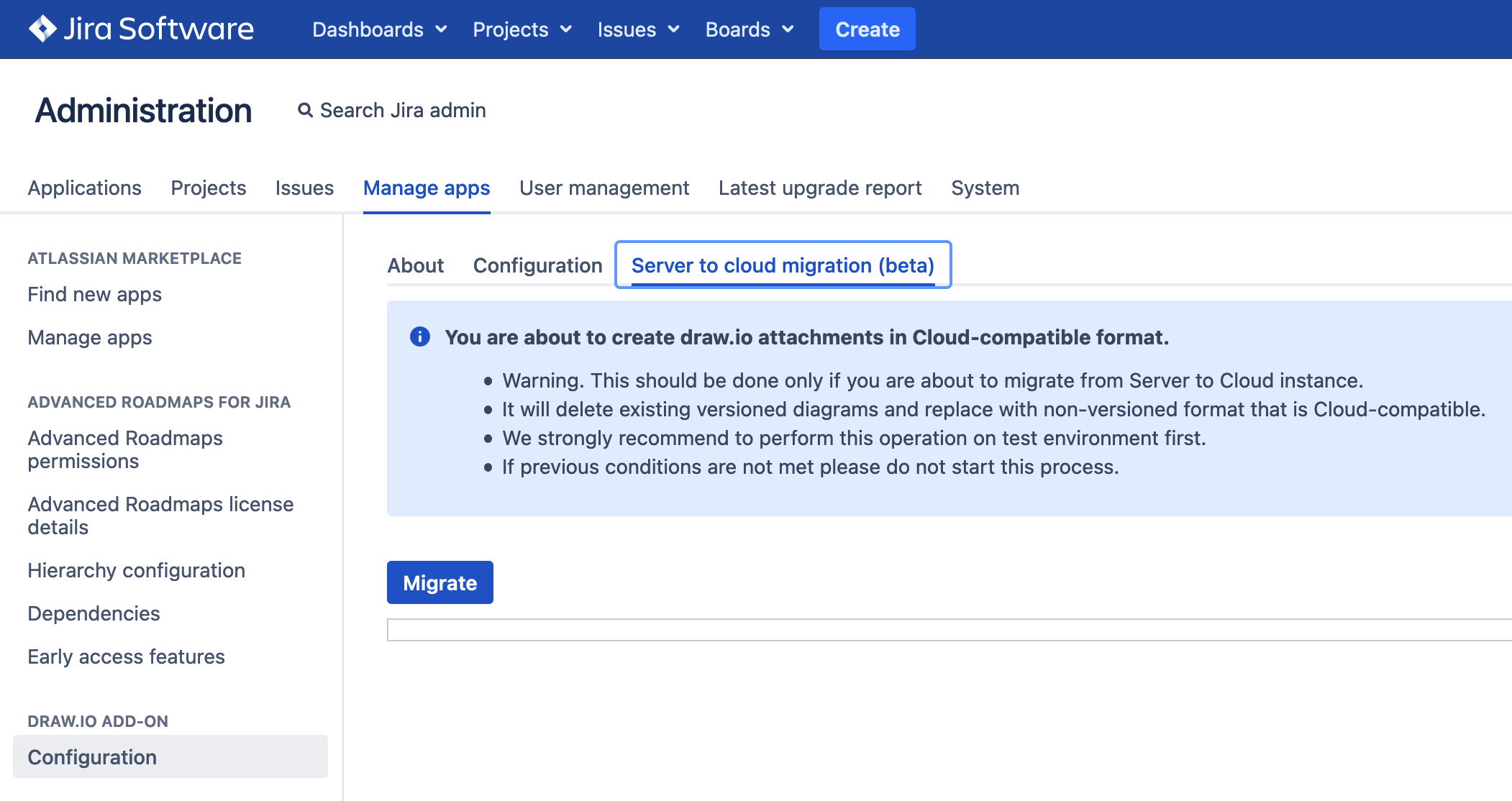1512x801 pixels.
Task: Click the Jira Software logo
Action: click(x=140, y=29)
